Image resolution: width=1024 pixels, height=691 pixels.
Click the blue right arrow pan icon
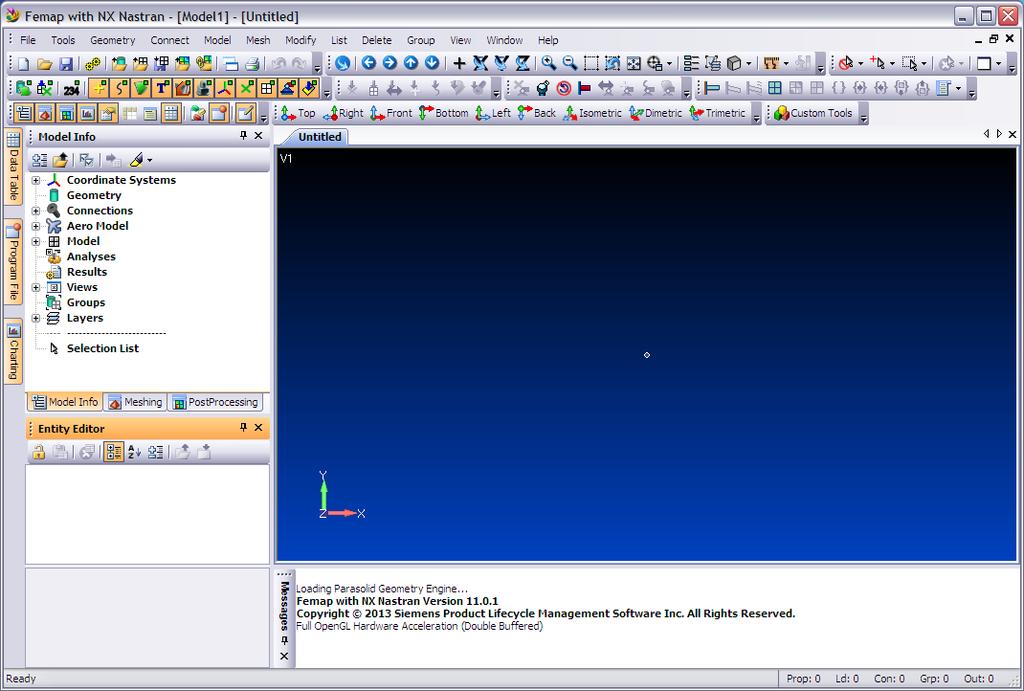click(390, 63)
